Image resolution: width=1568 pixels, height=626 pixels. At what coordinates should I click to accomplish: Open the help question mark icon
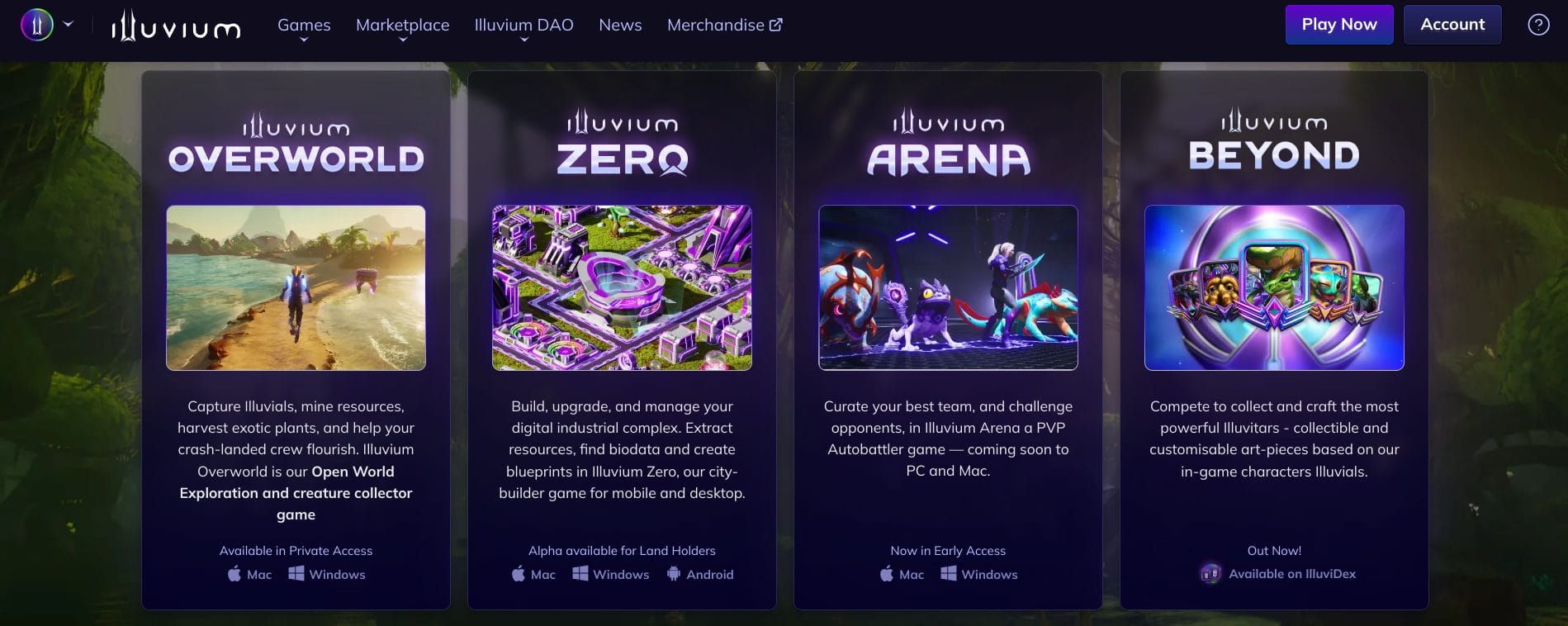pos(1538,25)
